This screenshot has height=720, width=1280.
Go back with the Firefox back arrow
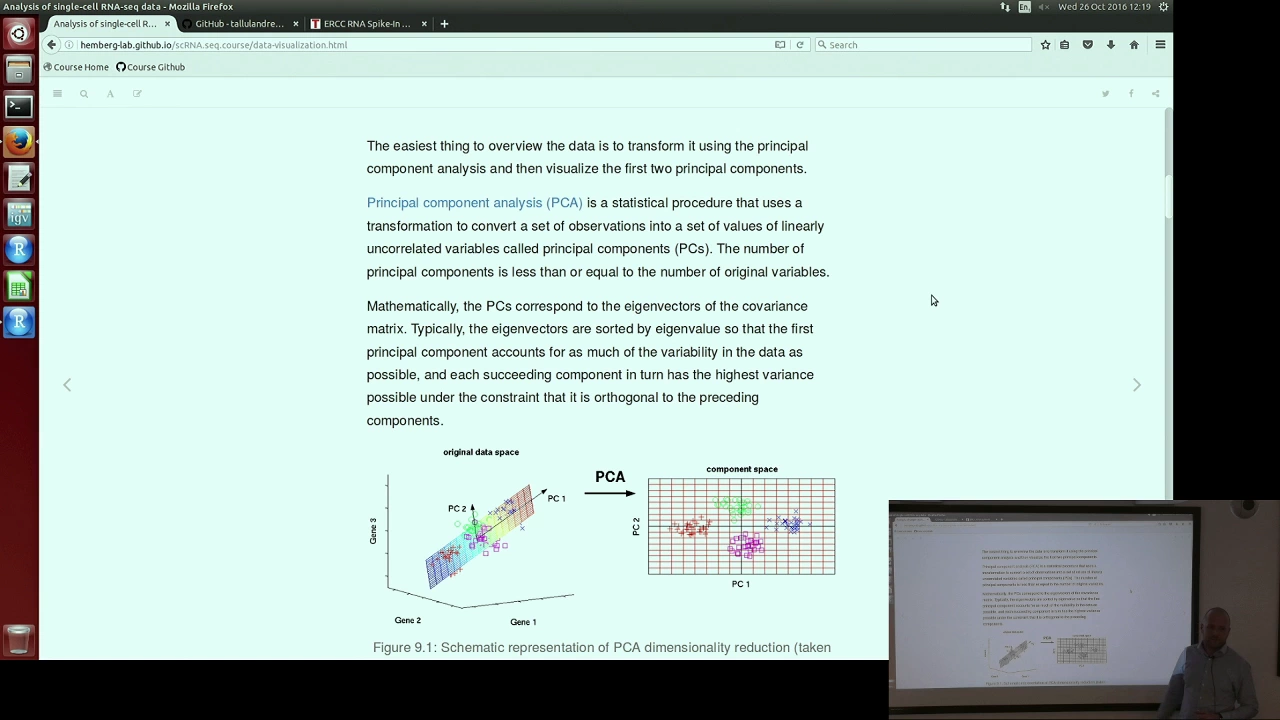pyautogui.click(x=52, y=44)
